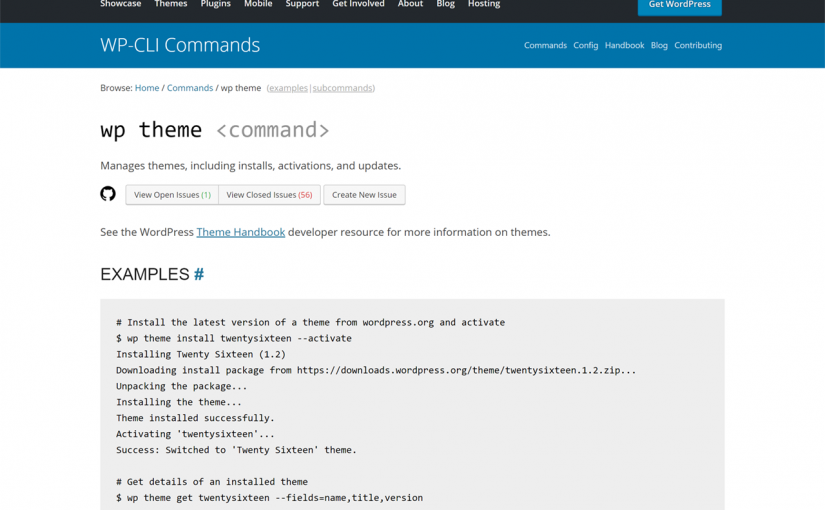Open the WP-CLI Commands site title
The width and height of the screenshot is (825, 510).
pos(180,45)
